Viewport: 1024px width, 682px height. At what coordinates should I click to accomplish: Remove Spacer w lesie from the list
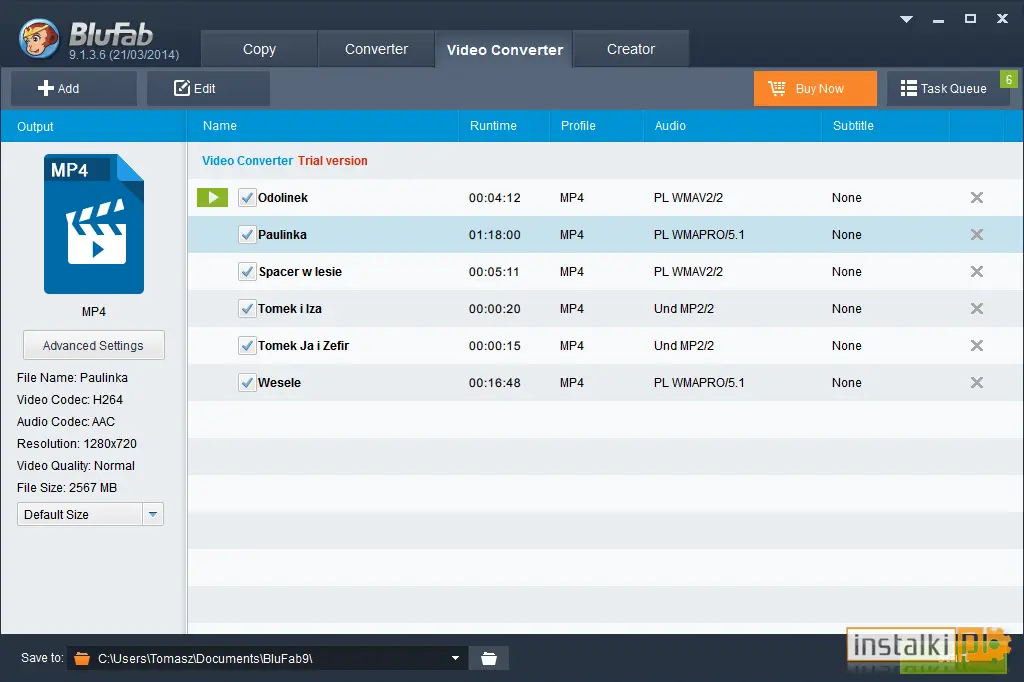[x=976, y=272]
